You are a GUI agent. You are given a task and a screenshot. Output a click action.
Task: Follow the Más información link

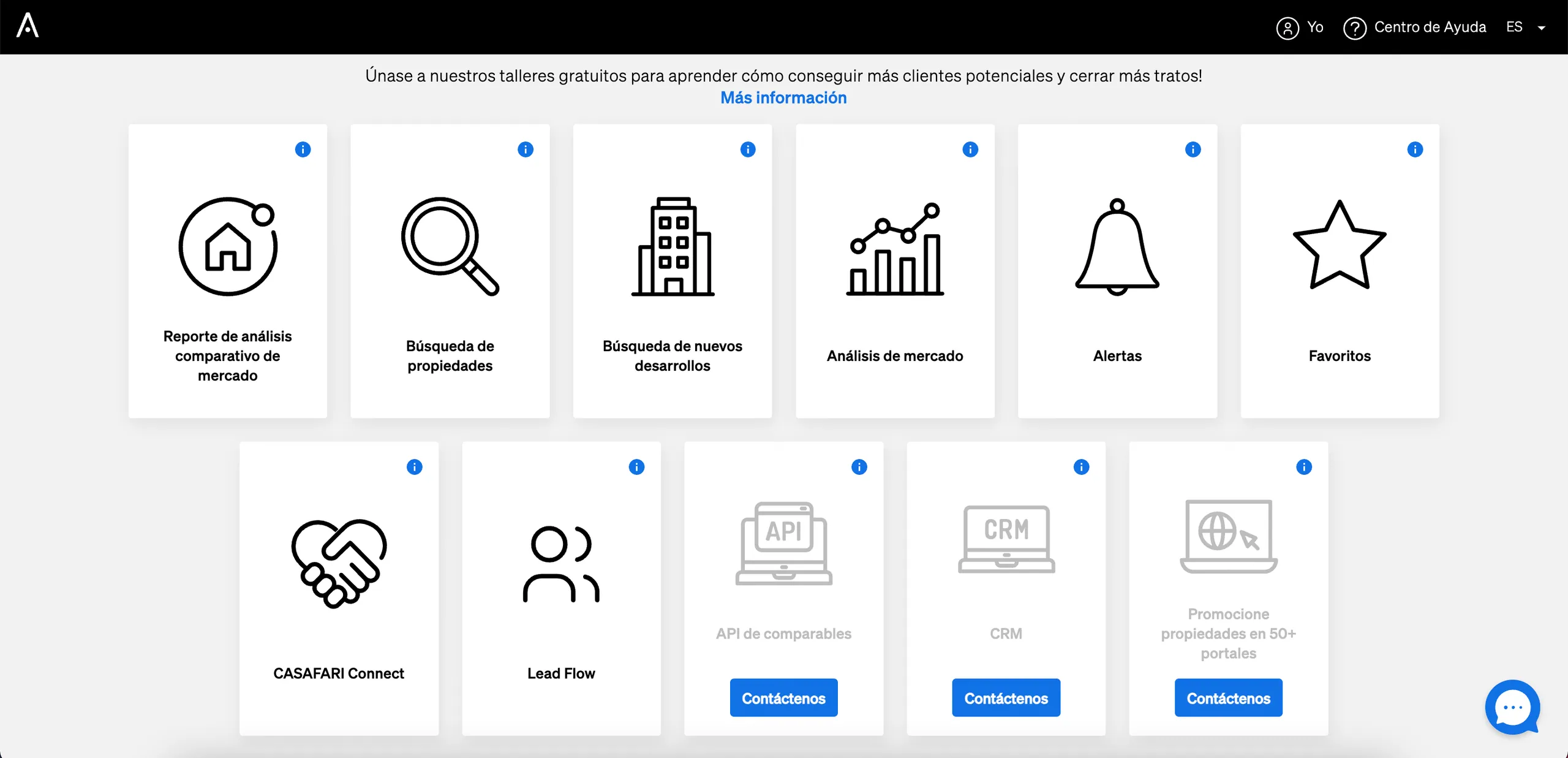pyautogui.click(x=783, y=98)
